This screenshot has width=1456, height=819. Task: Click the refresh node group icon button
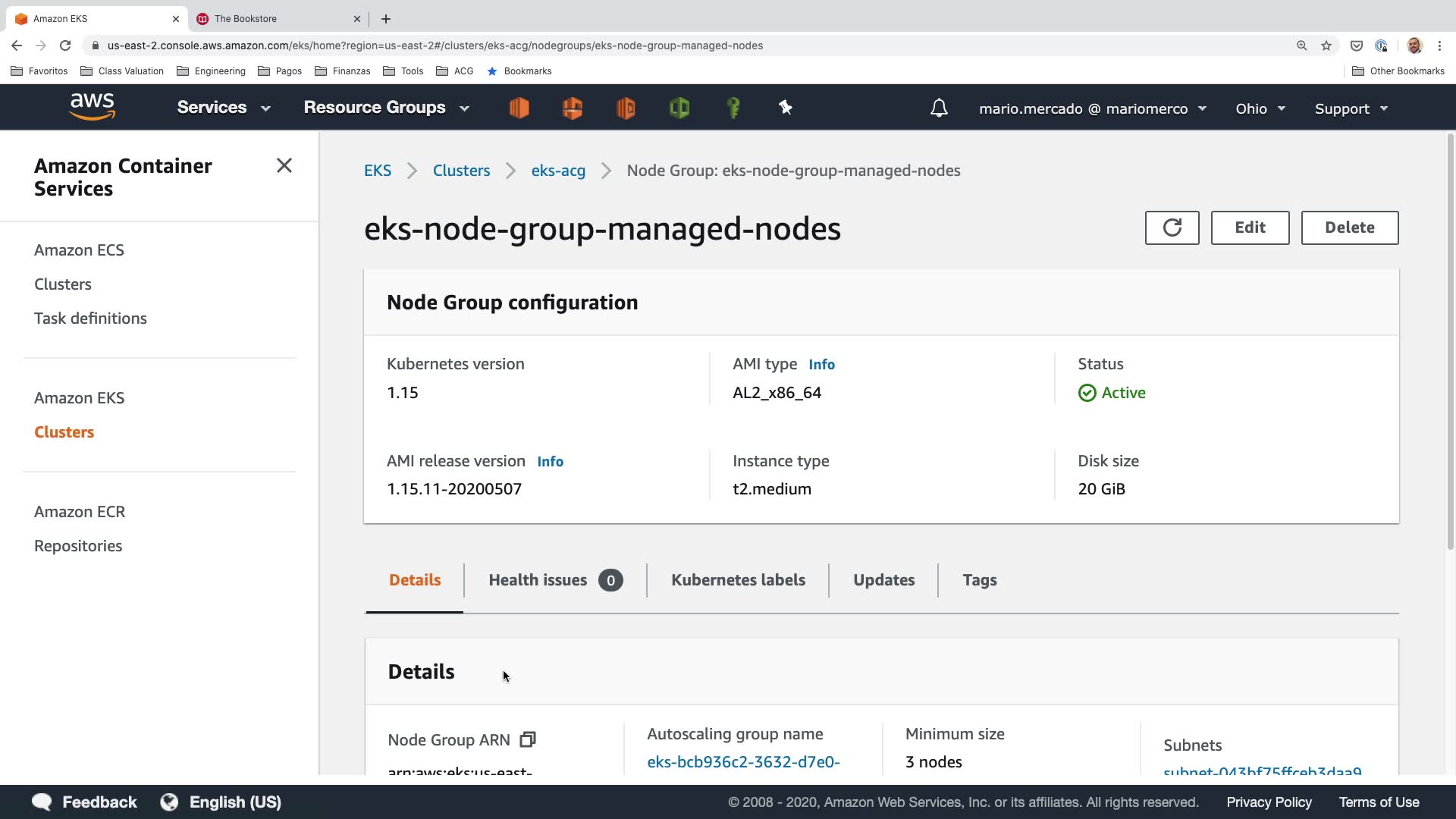point(1172,227)
